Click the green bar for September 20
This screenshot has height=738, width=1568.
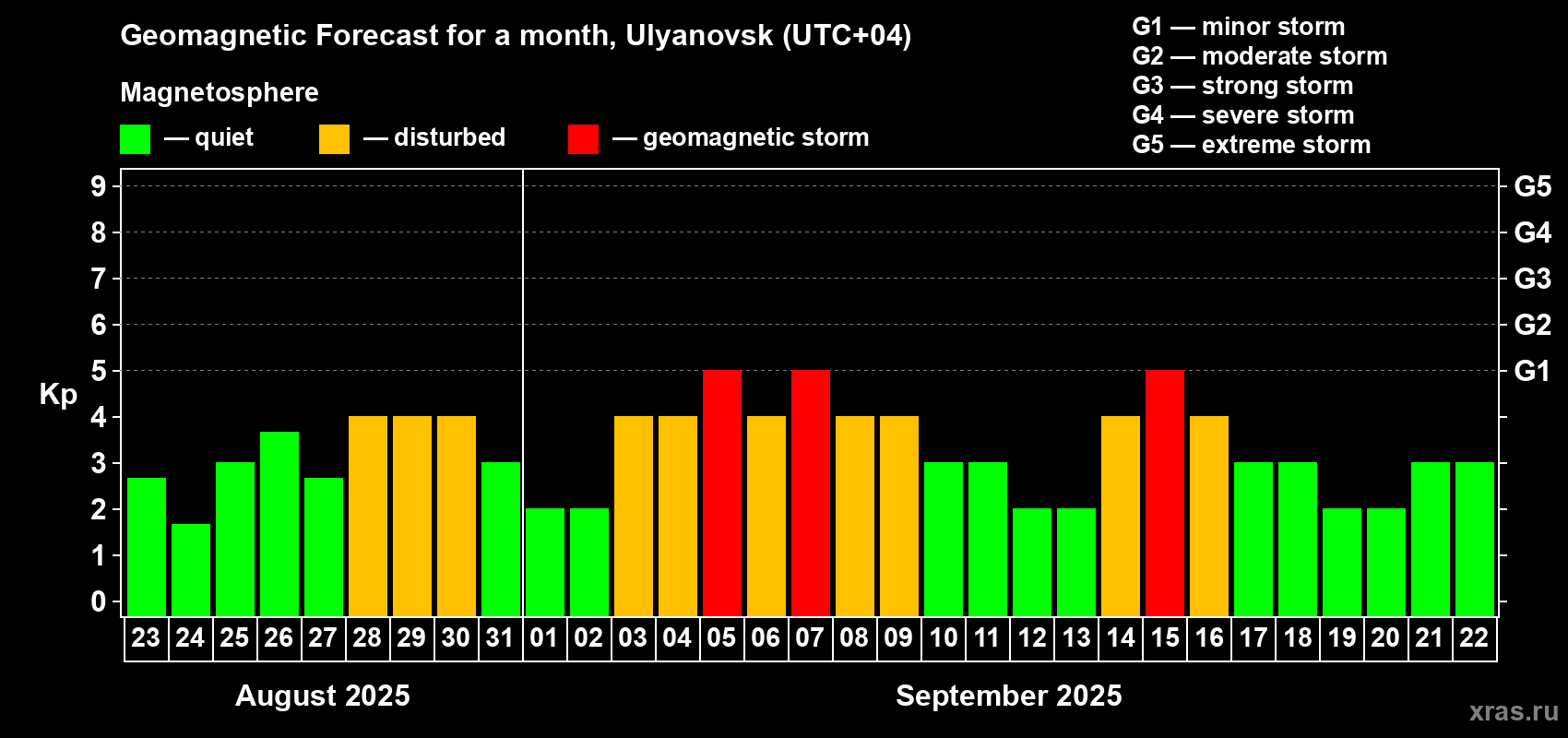pos(1386,563)
